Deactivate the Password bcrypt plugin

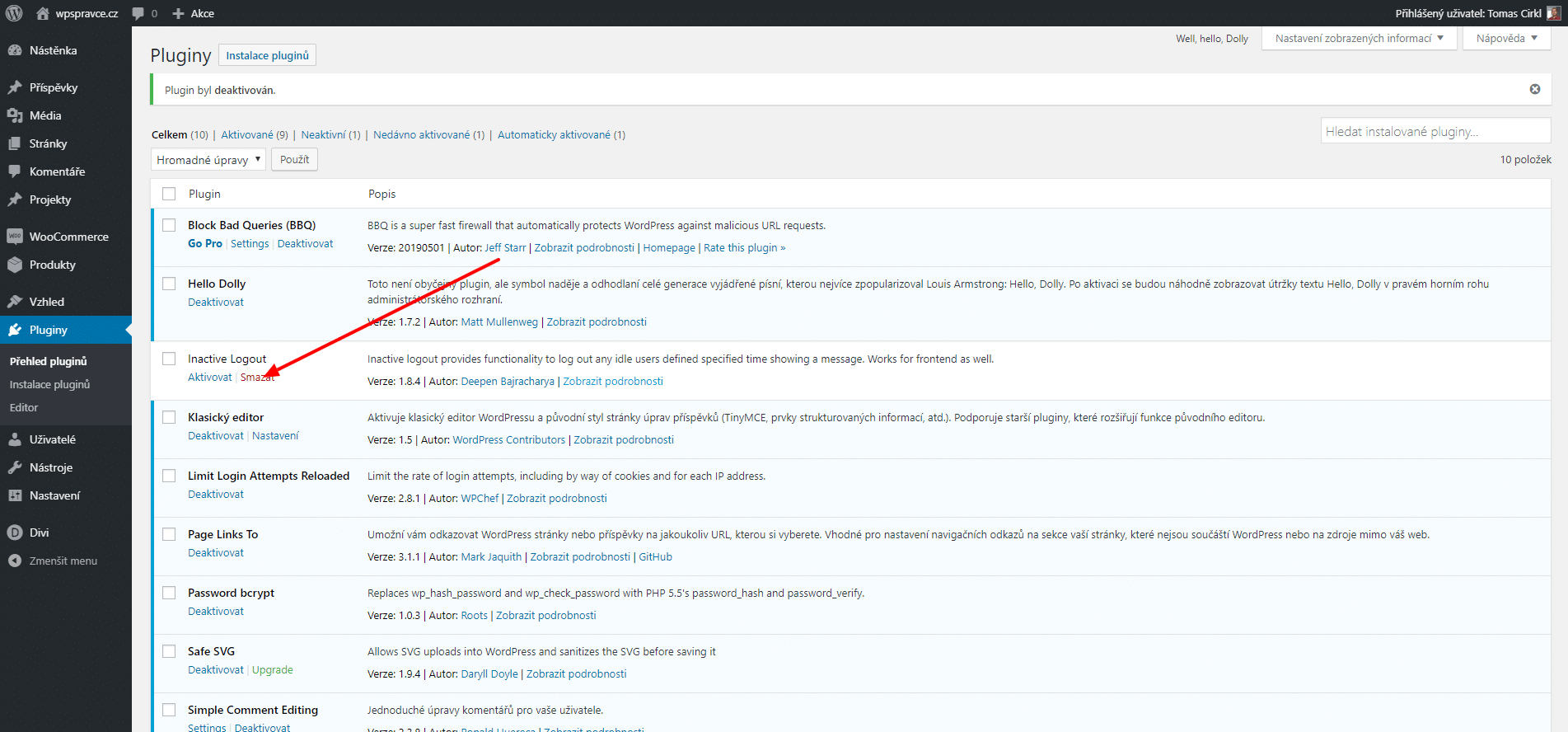tap(216, 612)
